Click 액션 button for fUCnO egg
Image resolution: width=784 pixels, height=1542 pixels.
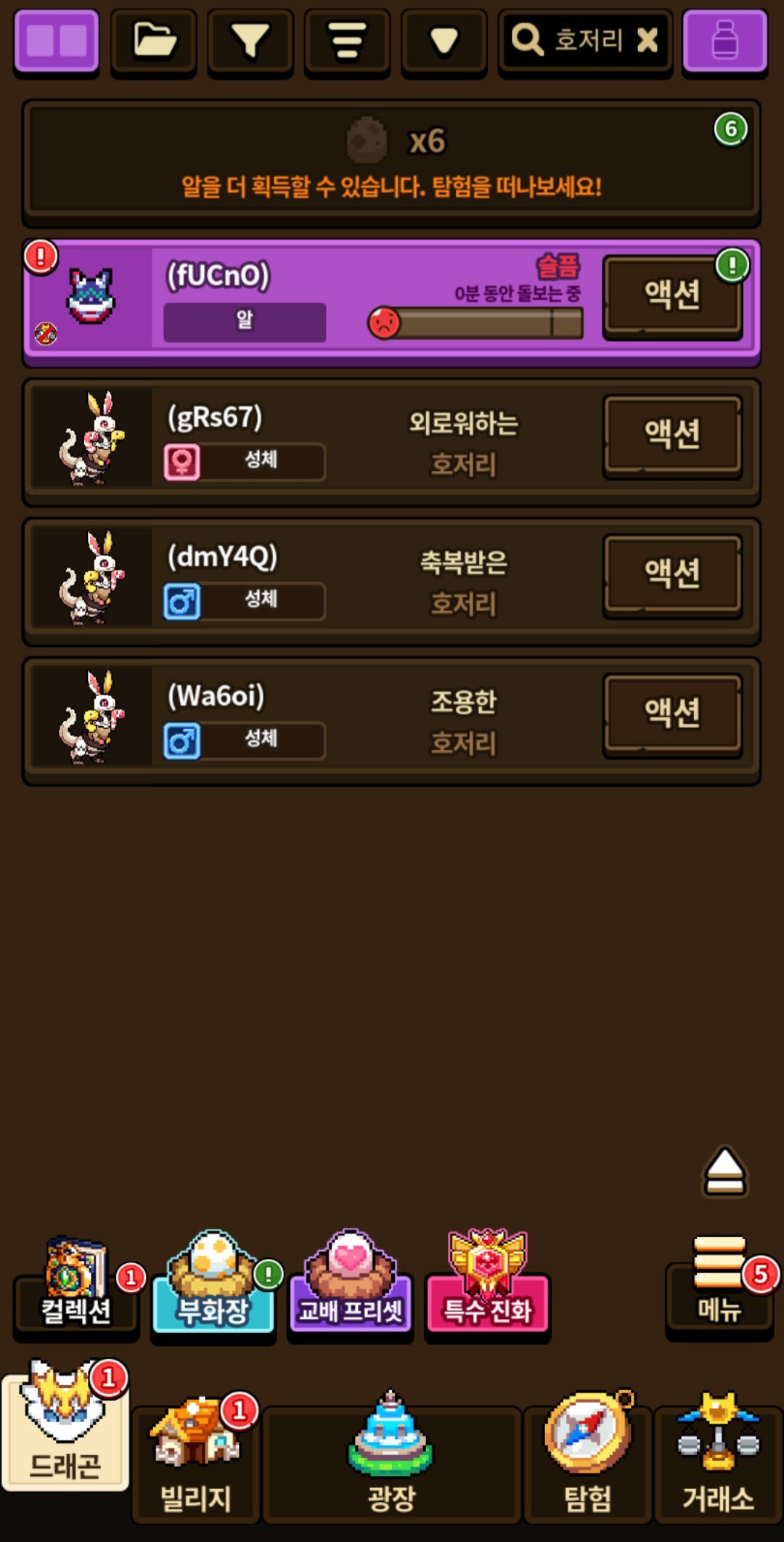(x=672, y=296)
